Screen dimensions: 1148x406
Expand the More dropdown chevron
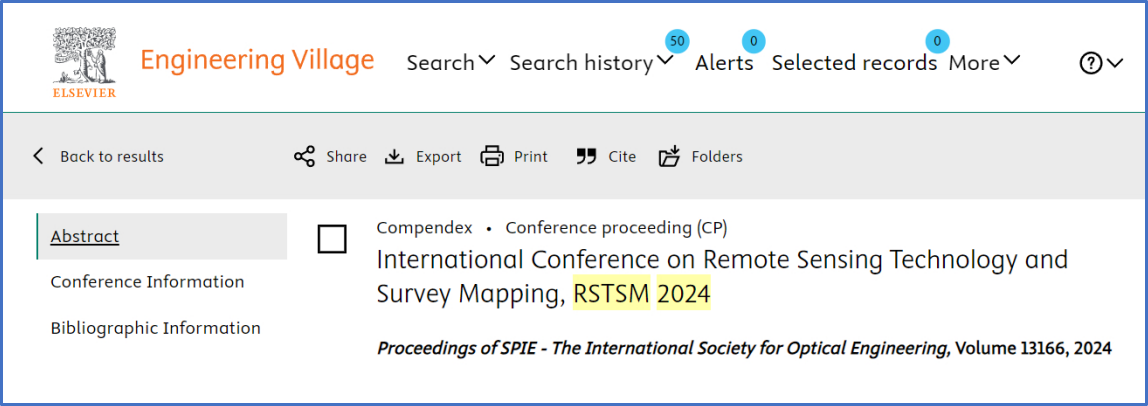1012,61
